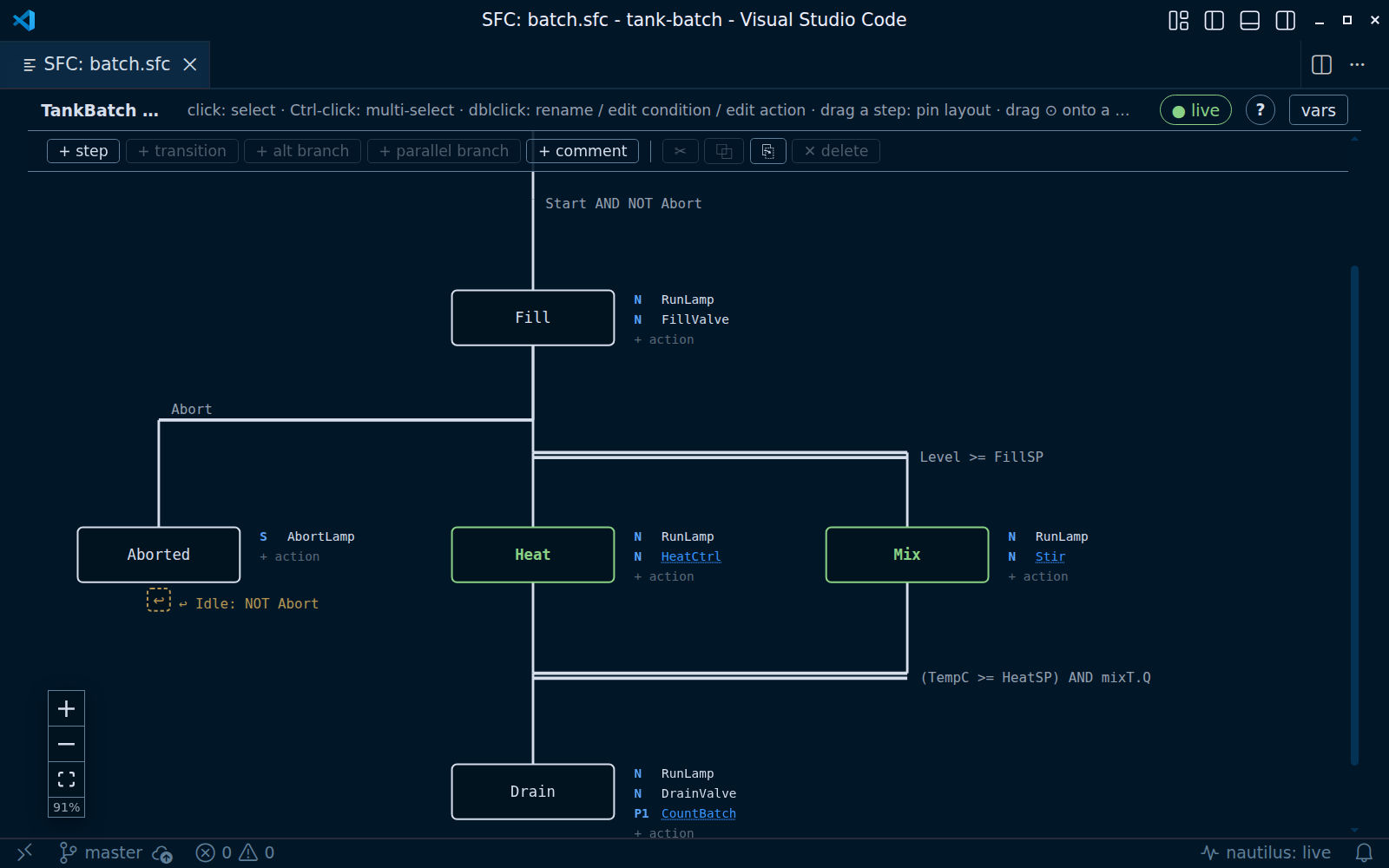The width and height of the screenshot is (1389, 868).
Task: Open the remote window indicator
Action: coord(24,852)
